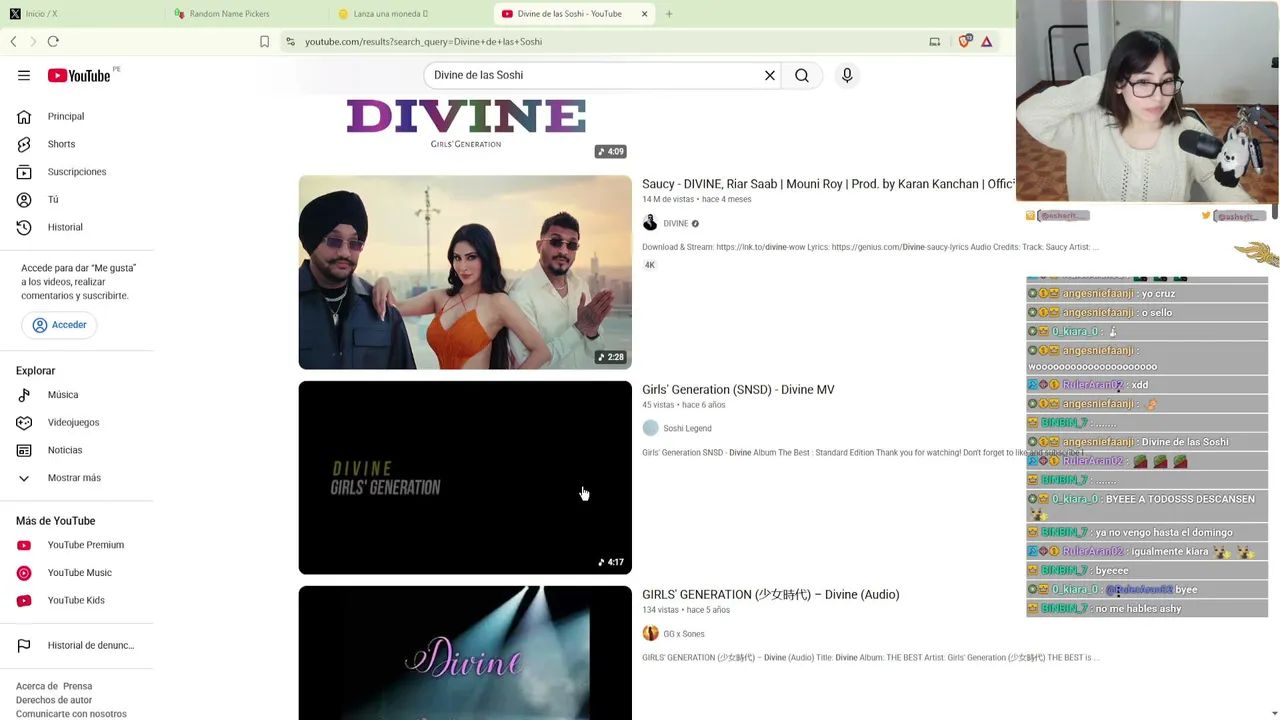Click '14 M de vistas' text
The height and width of the screenshot is (720, 1280).
[668, 199]
